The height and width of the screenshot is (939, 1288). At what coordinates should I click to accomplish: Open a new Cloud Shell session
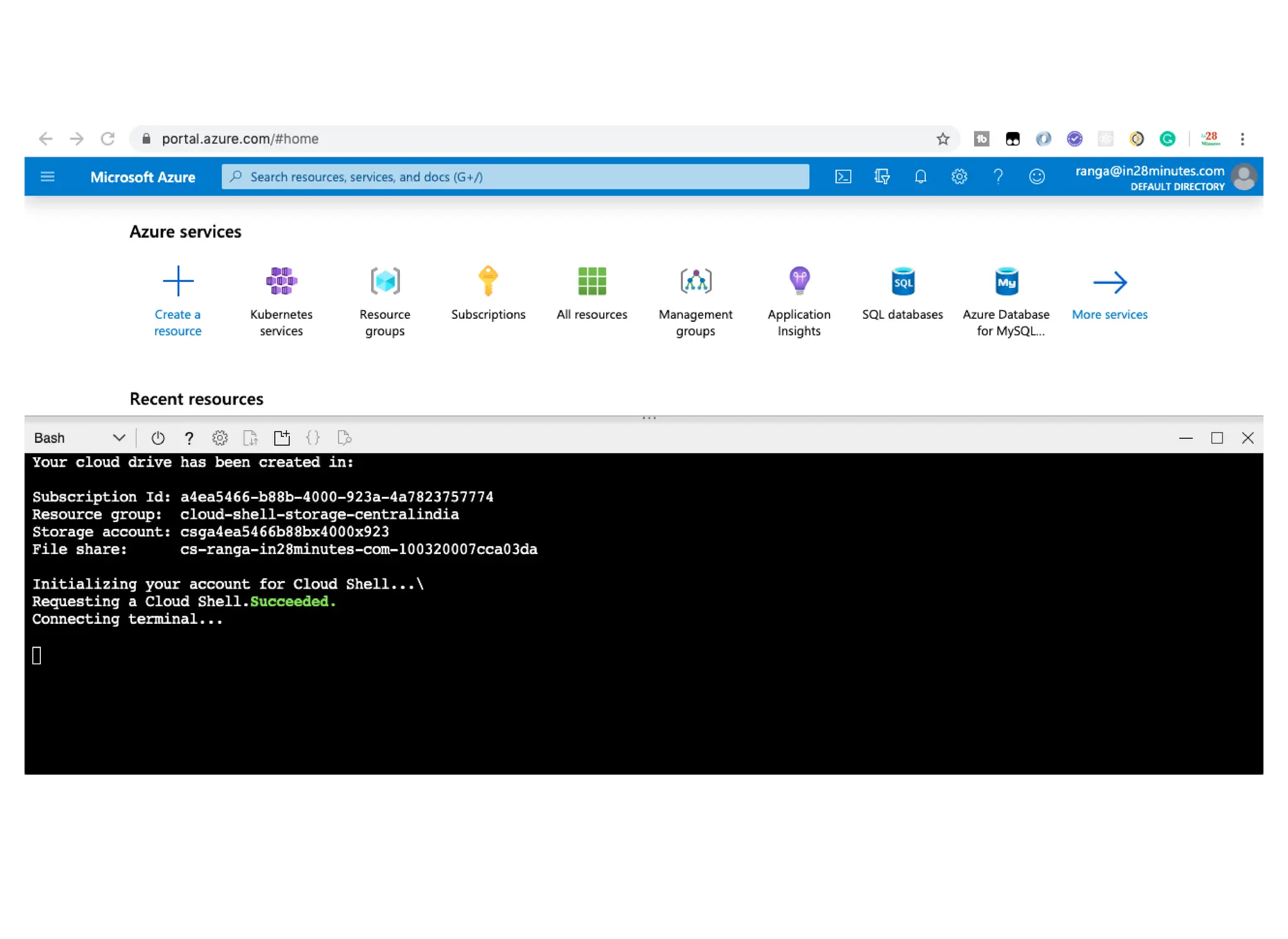[x=282, y=438]
